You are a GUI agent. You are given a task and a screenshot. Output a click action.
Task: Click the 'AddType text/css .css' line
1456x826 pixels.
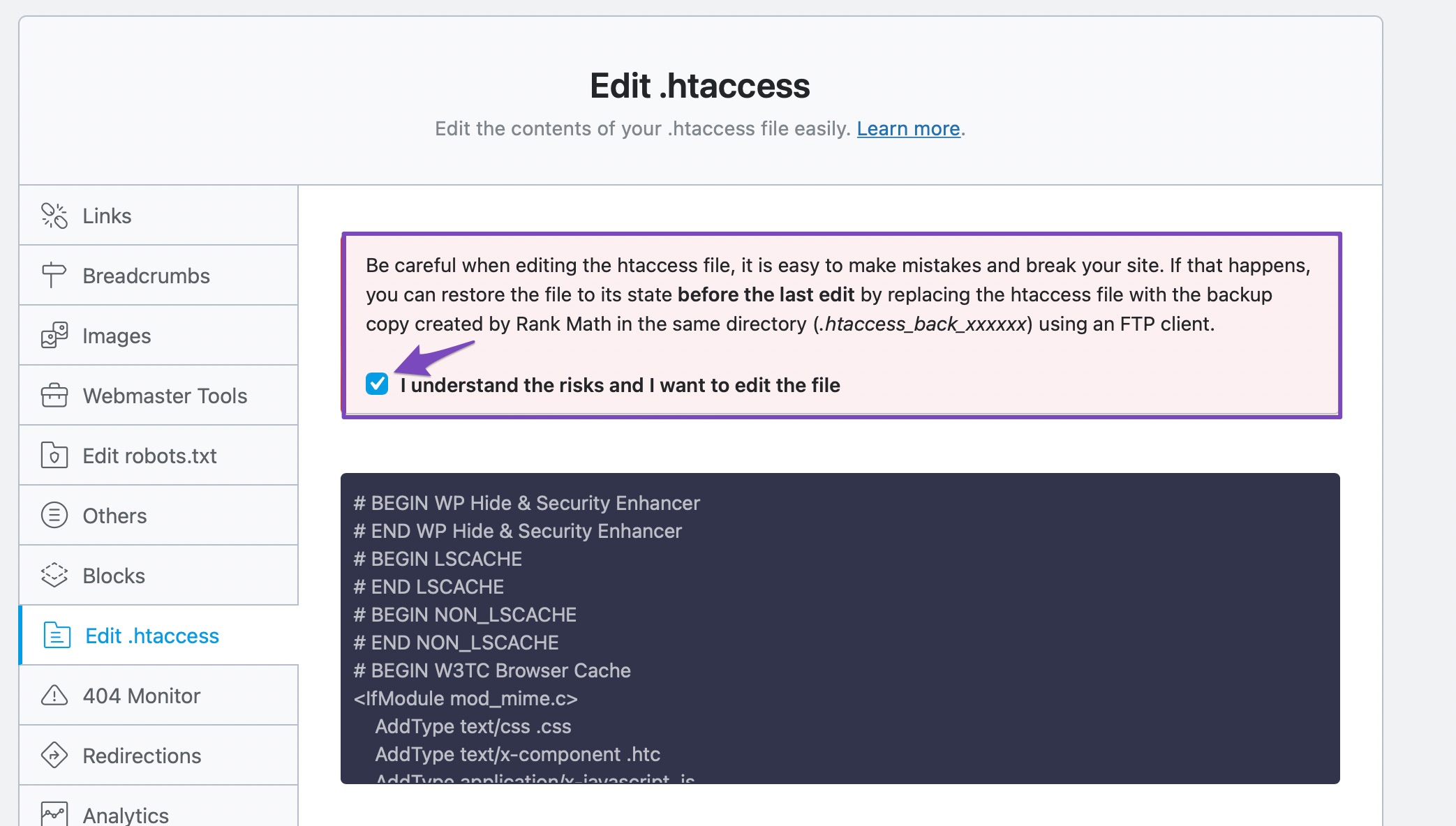point(473,726)
